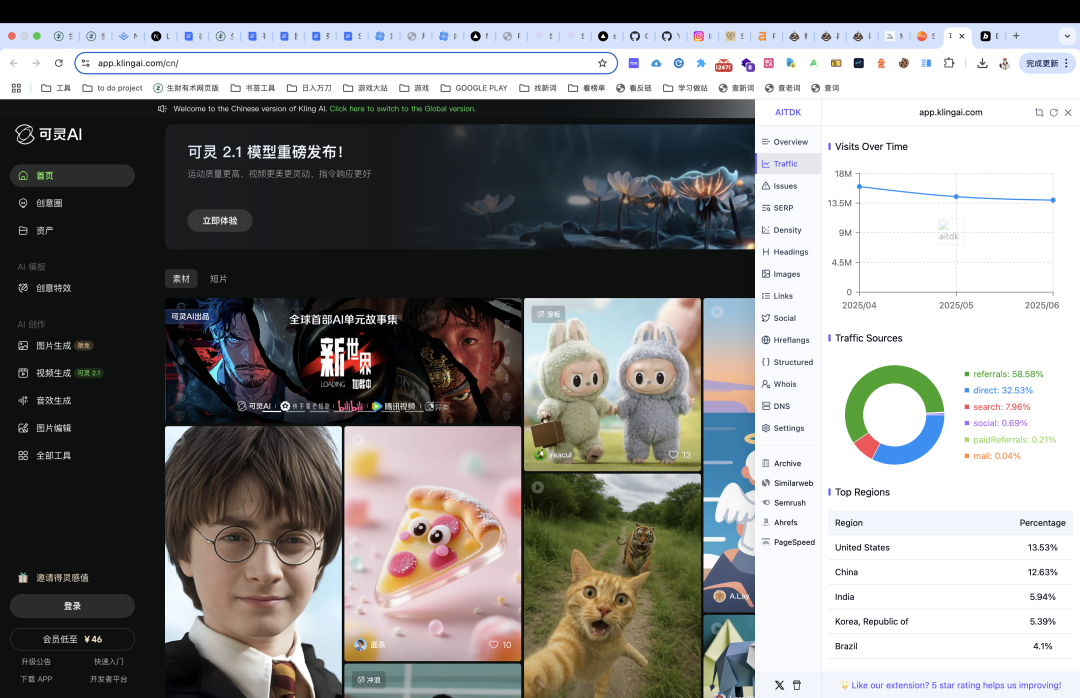Click the 登录 login button
1080x698 pixels.
pos(72,606)
